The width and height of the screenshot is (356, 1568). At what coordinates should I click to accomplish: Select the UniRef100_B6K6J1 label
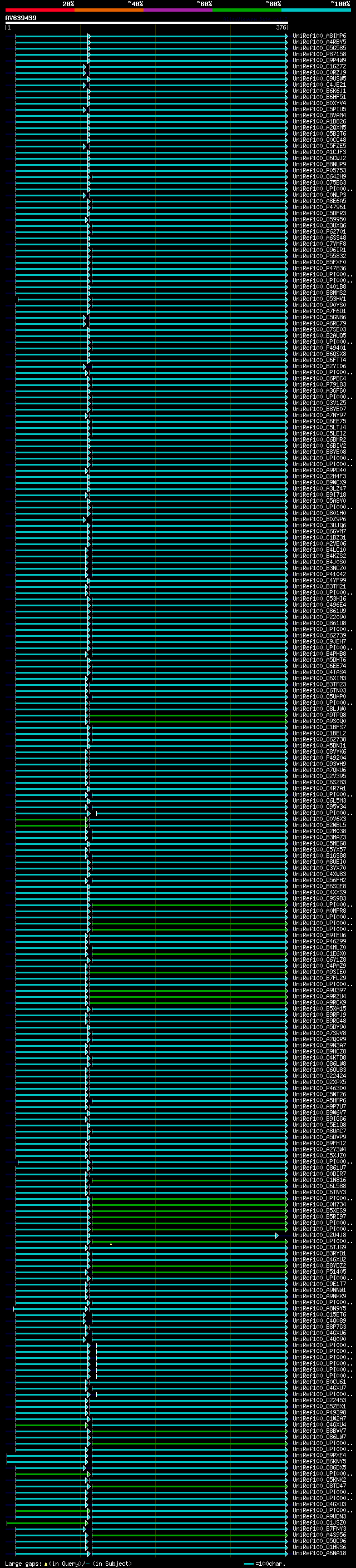pos(319,91)
